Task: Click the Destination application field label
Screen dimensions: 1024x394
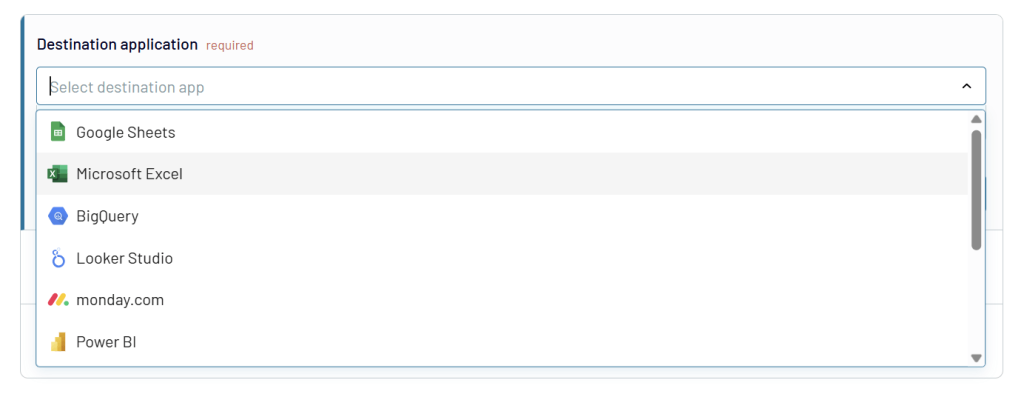Action: pos(117,44)
